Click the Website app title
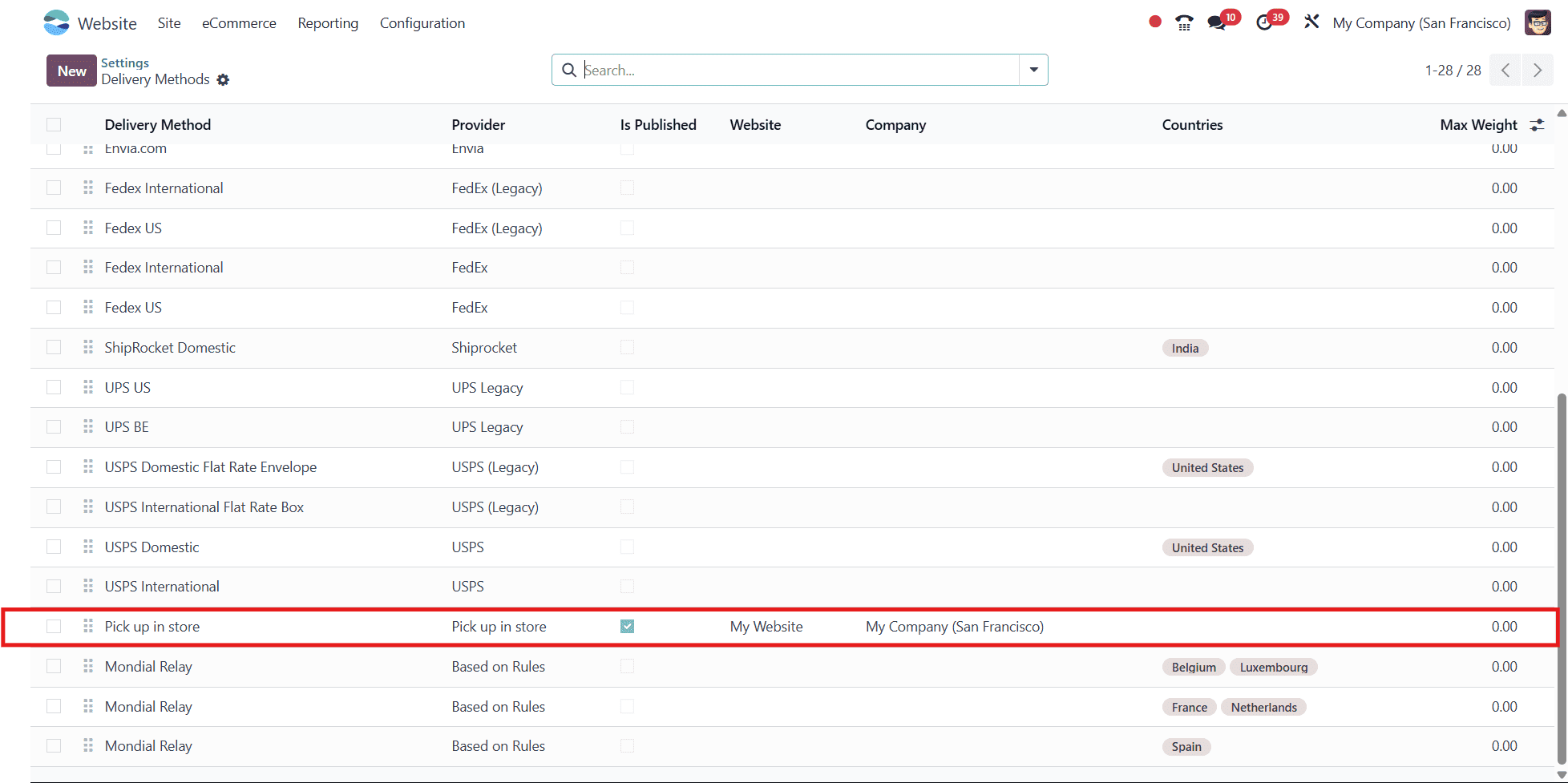This screenshot has height=783, width=1568. point(107,23)
